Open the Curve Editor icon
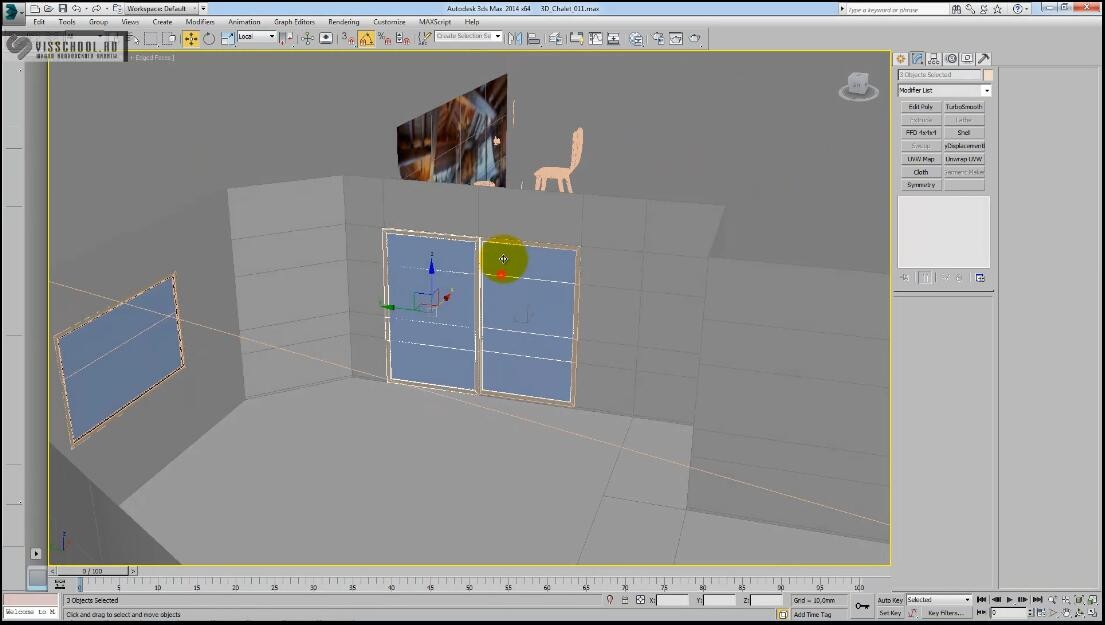Screen dimensions: 1105x625 [596, 39]
